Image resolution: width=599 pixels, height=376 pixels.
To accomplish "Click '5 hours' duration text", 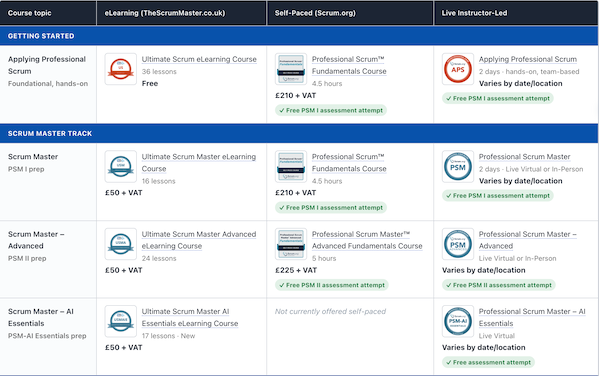I will click(x=324, y=258).
